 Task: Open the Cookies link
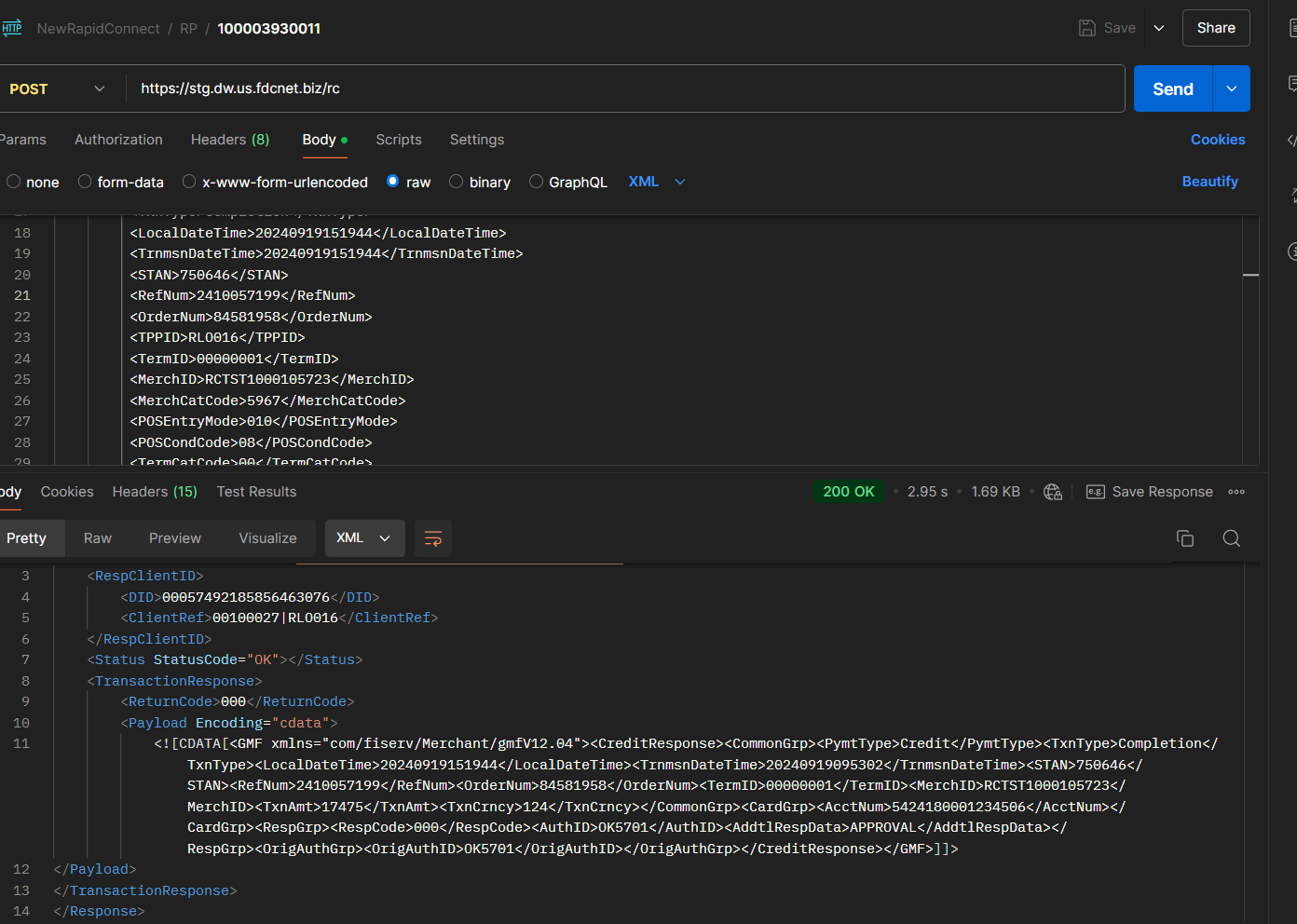tap(1218, 140)
